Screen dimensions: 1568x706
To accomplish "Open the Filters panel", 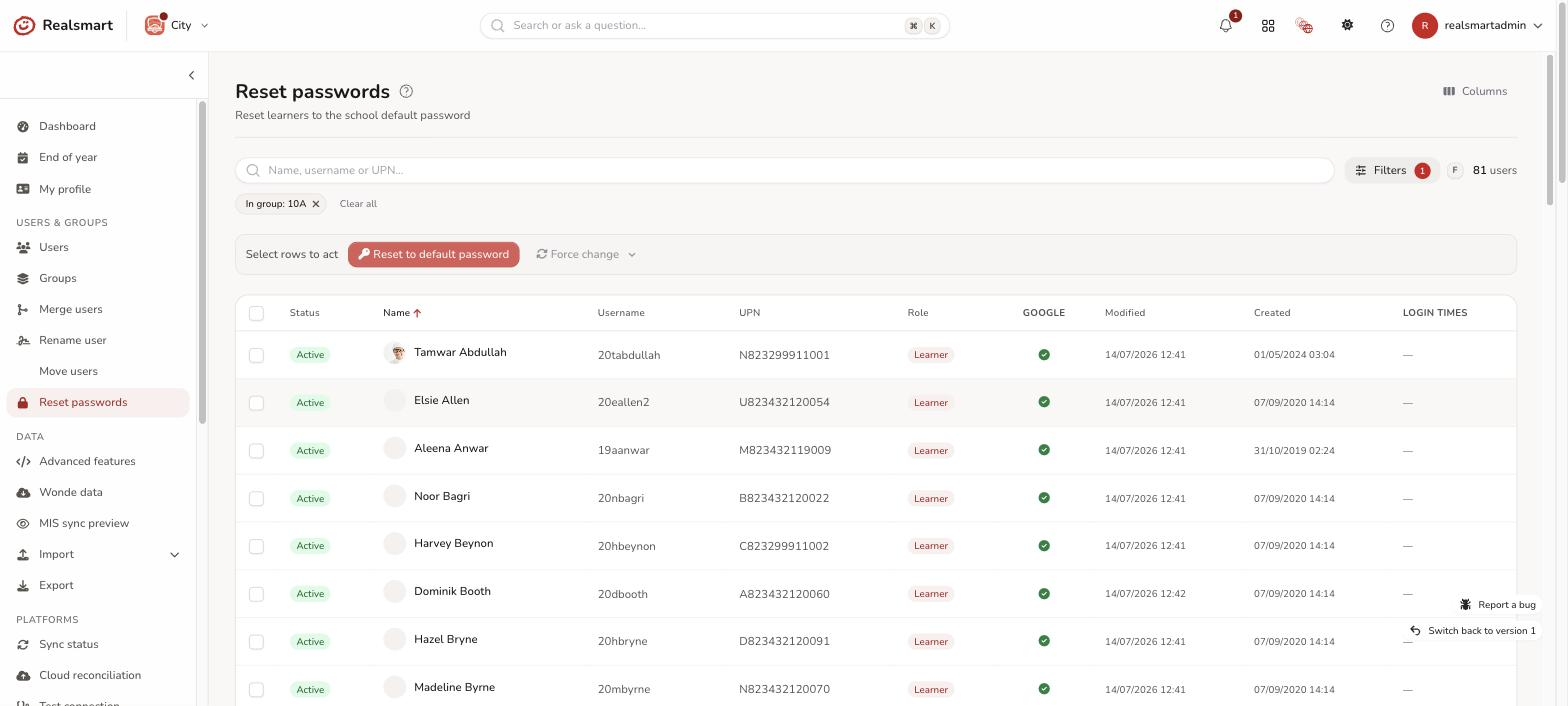I will (x=1392, y=170).
